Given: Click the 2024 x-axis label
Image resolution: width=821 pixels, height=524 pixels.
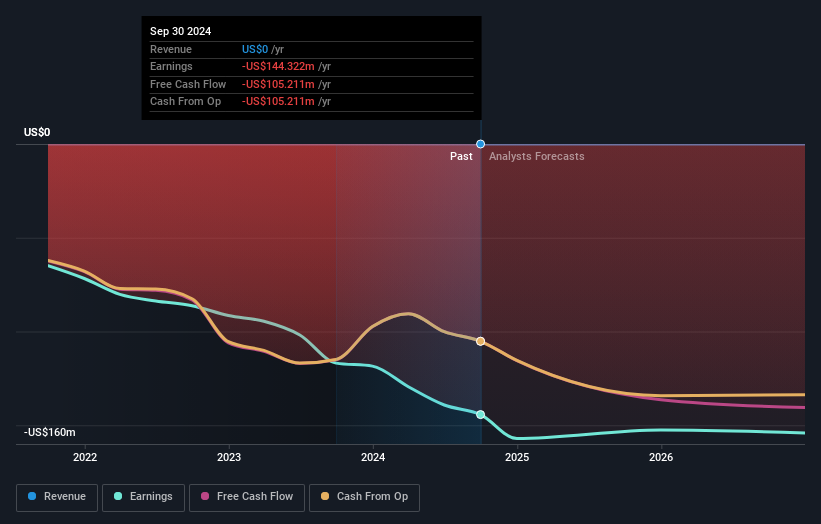Looking at the screenshot, I should [373, 457].
